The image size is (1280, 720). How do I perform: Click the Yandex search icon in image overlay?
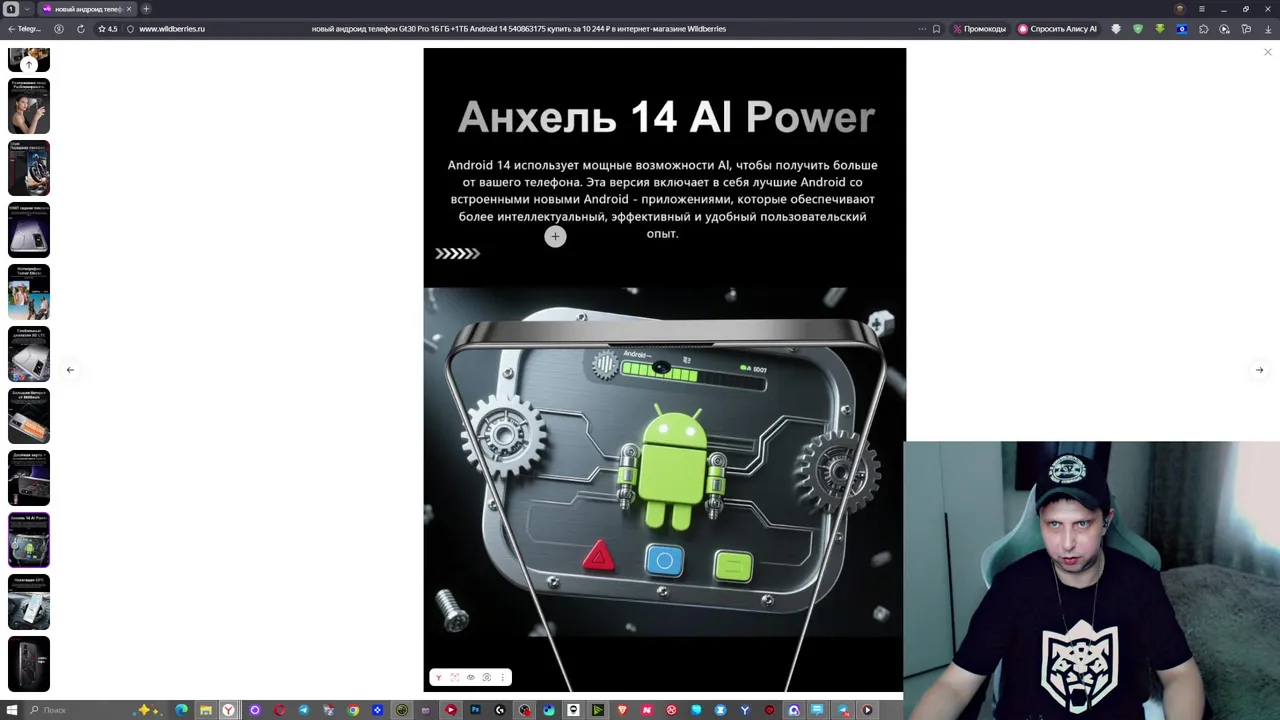pyautogui.click(x=438, y=677)
